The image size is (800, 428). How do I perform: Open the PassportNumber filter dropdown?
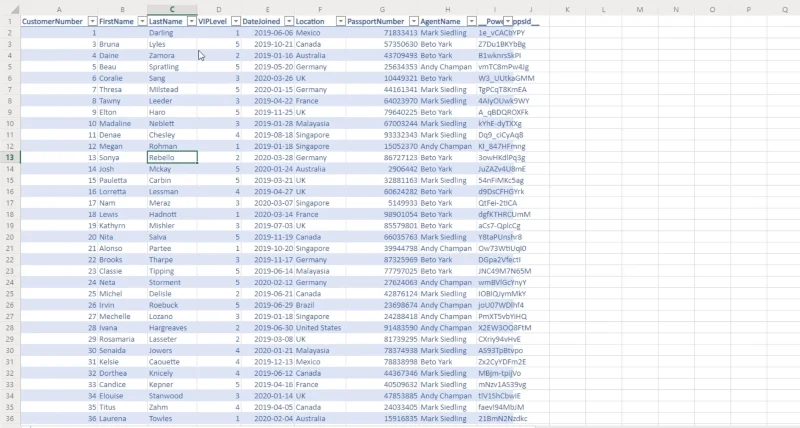414,21
